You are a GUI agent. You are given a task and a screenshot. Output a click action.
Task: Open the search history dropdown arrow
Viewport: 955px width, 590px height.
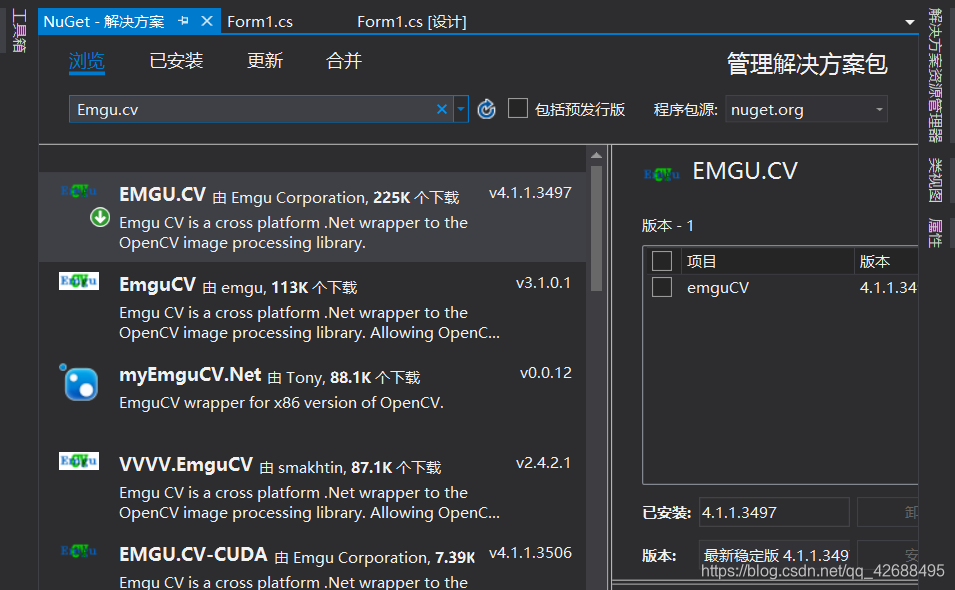[461, 109]
